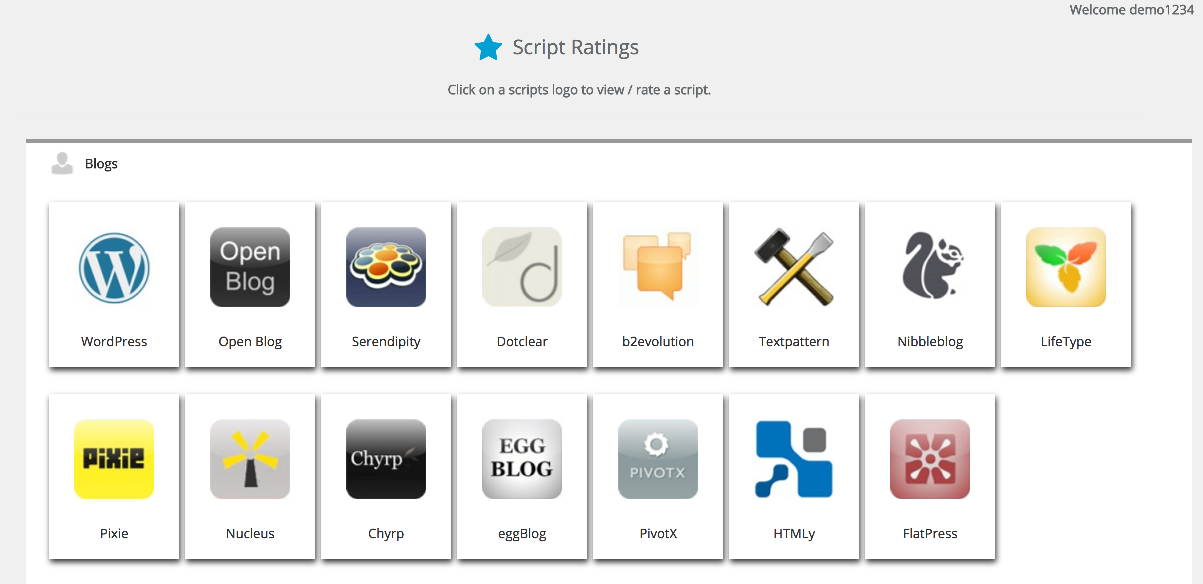Image resolution: width=1203 pixels, height=584 pixels.
Task: Select the PivotX gear logo
Action: point(658,459)
